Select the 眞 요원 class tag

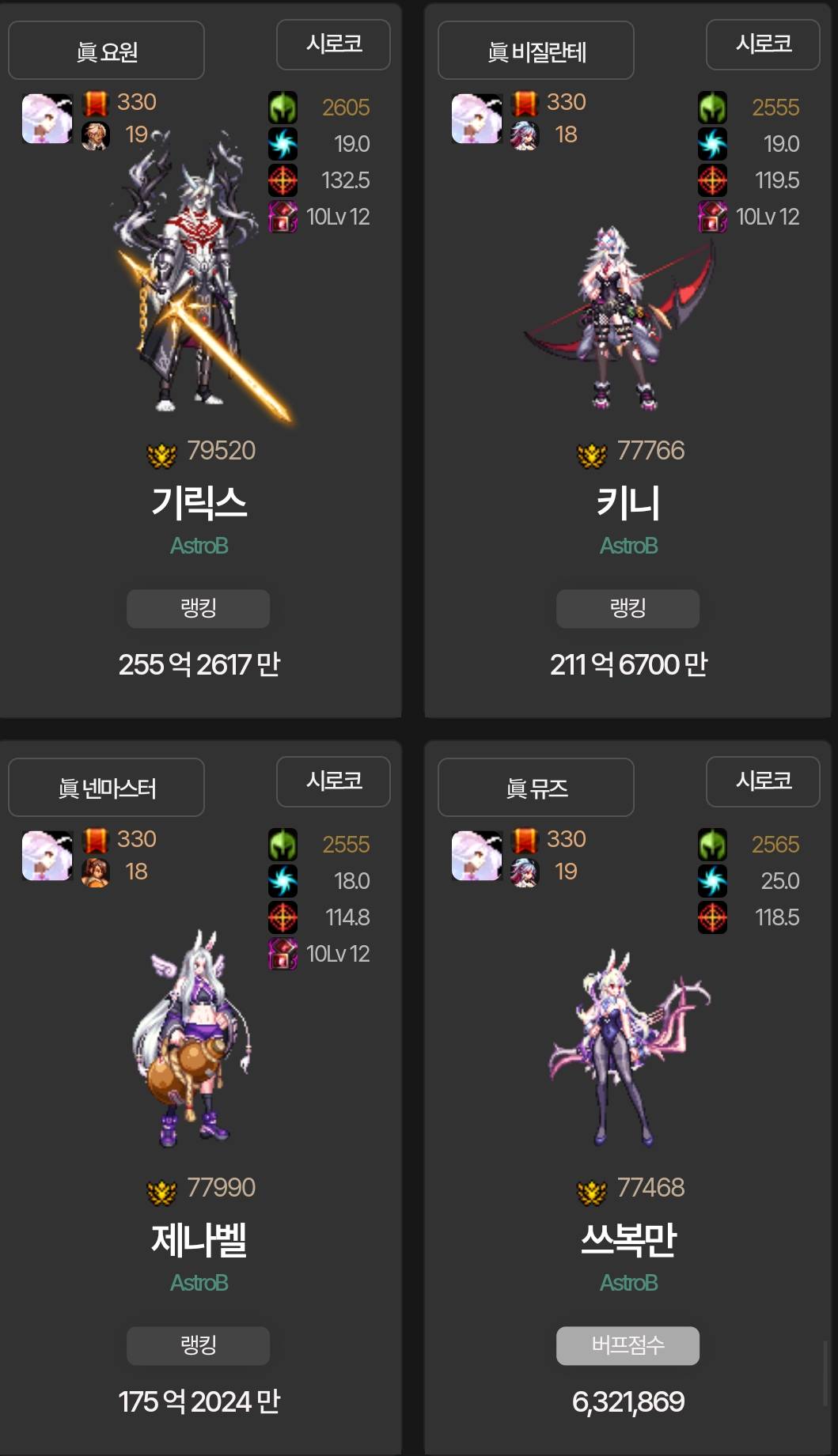click(106, 51)
